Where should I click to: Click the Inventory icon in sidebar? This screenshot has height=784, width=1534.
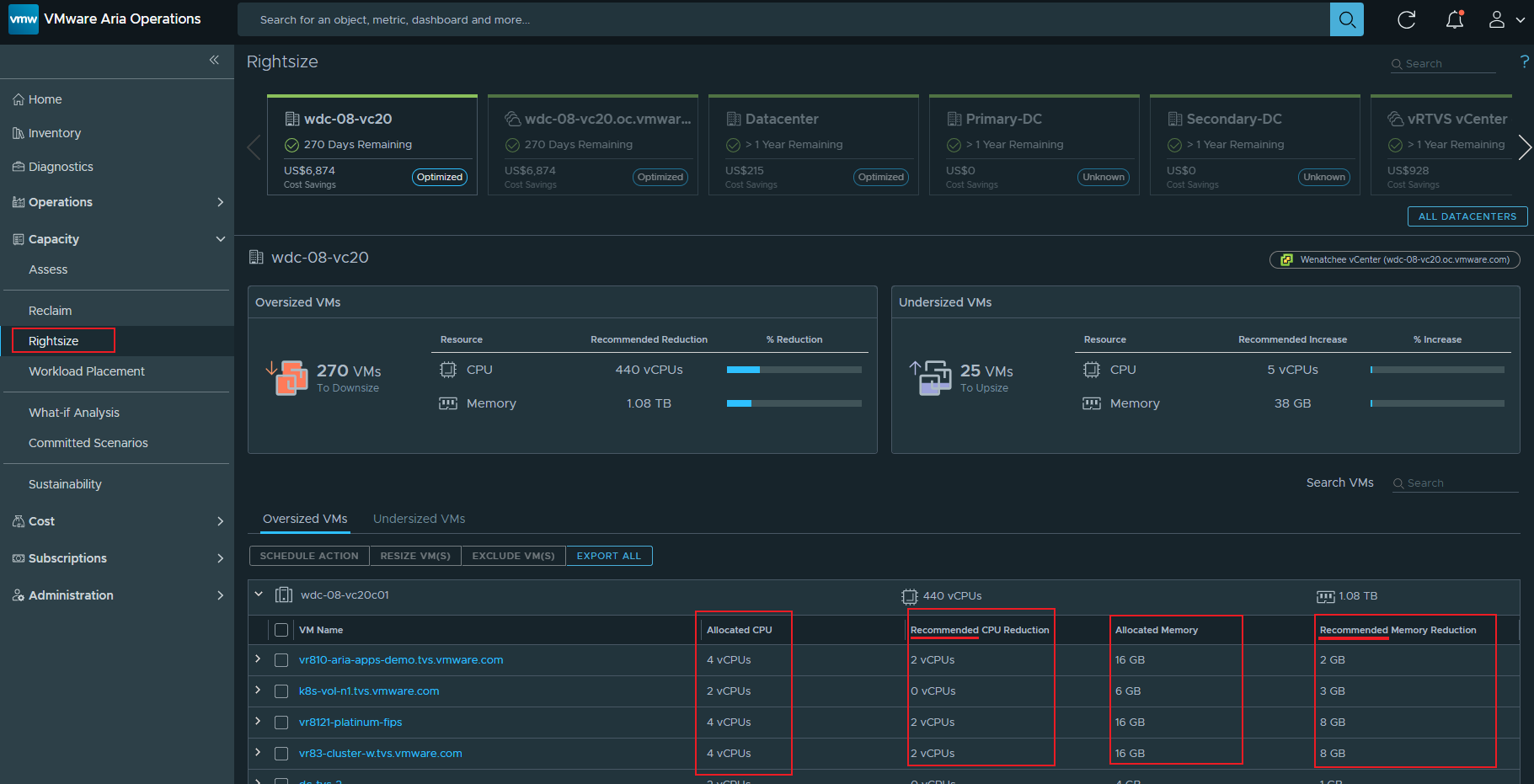(x=19, y=133)
